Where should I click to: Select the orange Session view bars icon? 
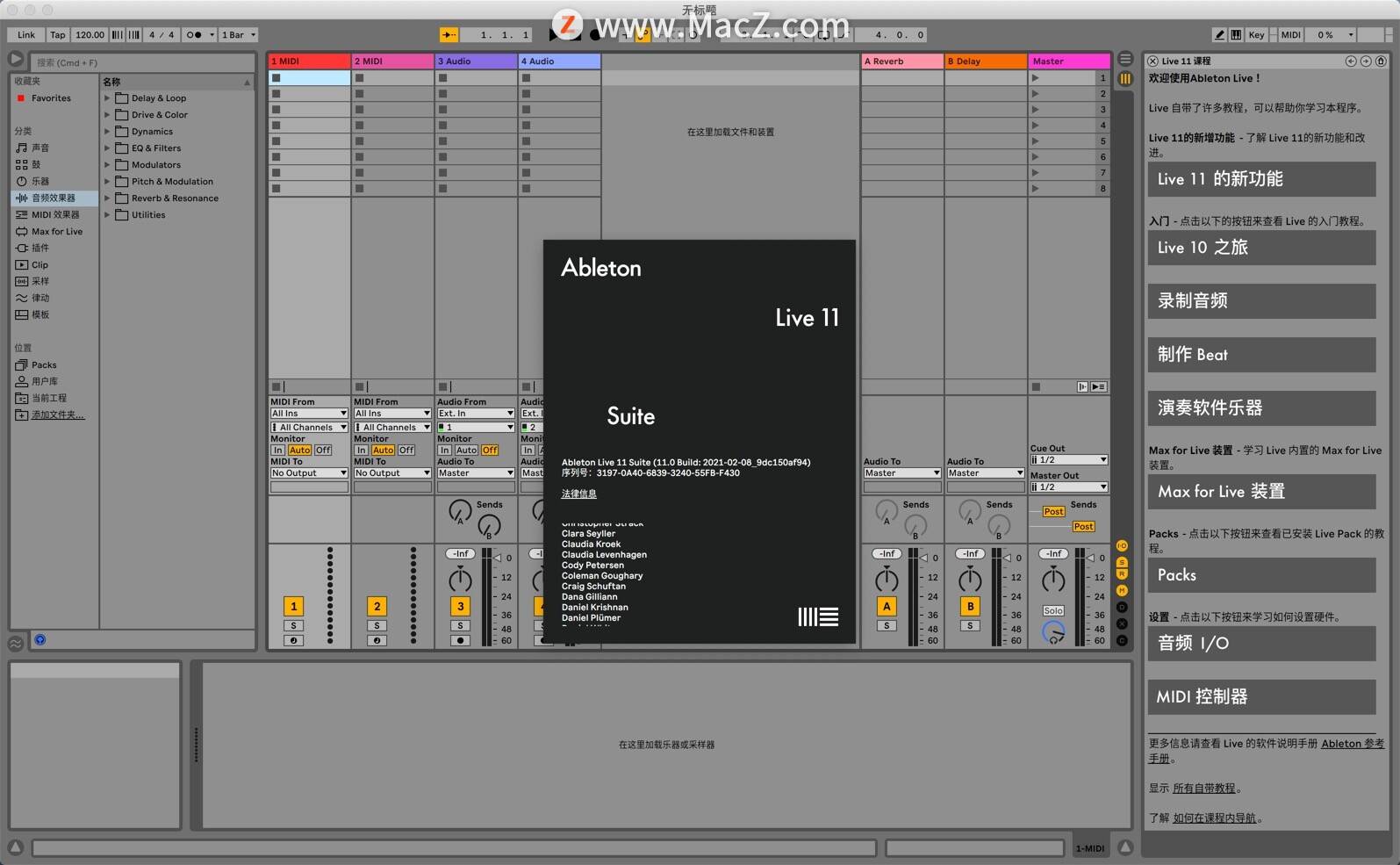(1124, 78)
